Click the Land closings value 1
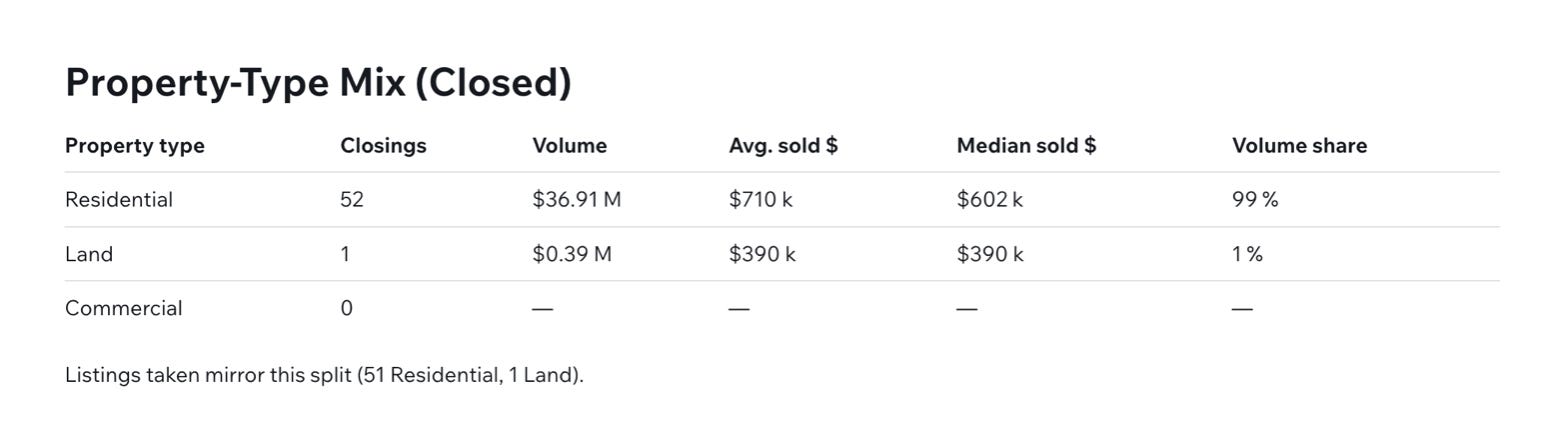Image resolution: width=1562 pixels, height=440 pixels. pos(345,254)
